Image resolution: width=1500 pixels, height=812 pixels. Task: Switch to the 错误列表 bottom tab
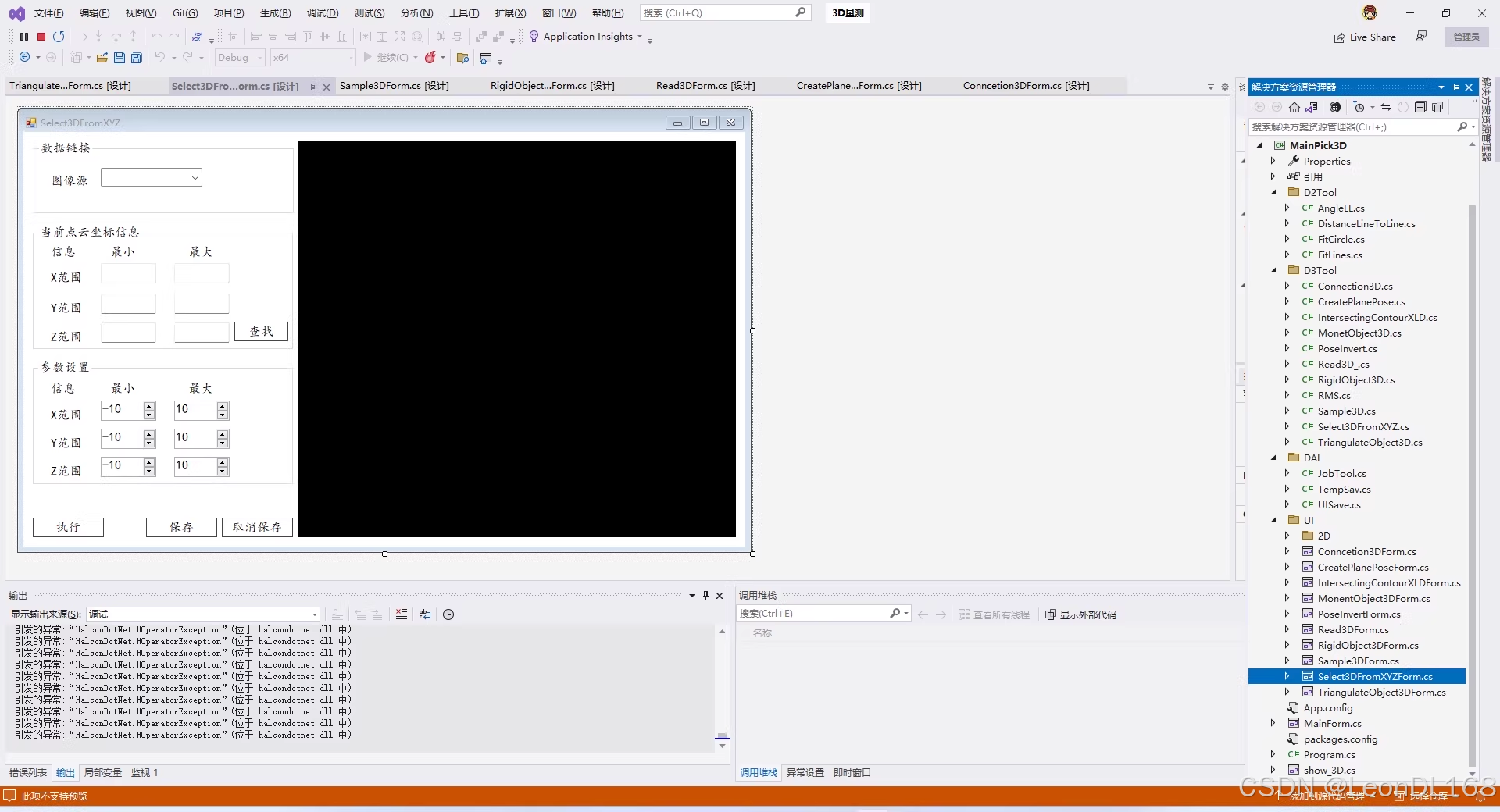click(28, 773)
